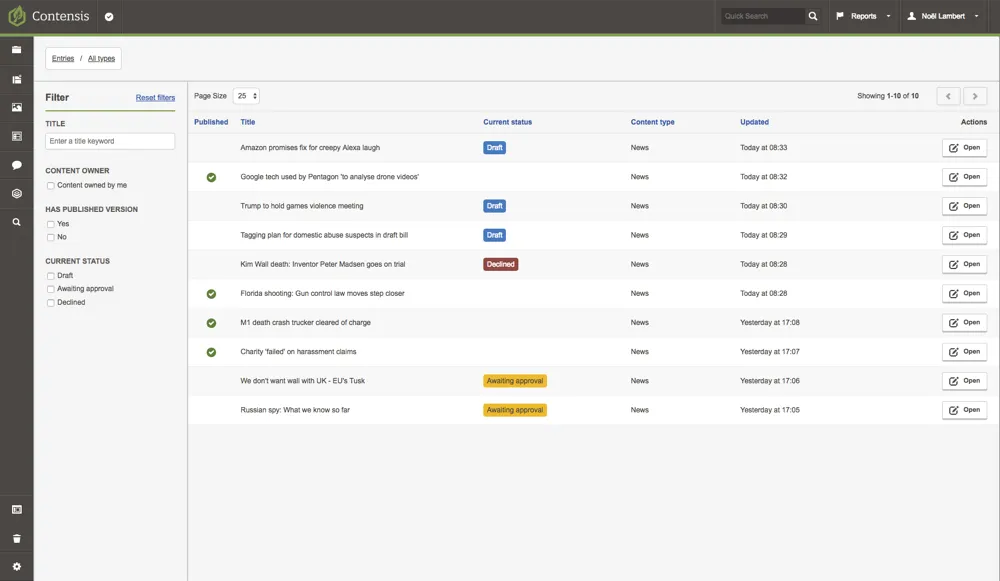Open the Google tech Pentagon entry
This screenshot has height=581, width=1000.
(x=964, y=177)
